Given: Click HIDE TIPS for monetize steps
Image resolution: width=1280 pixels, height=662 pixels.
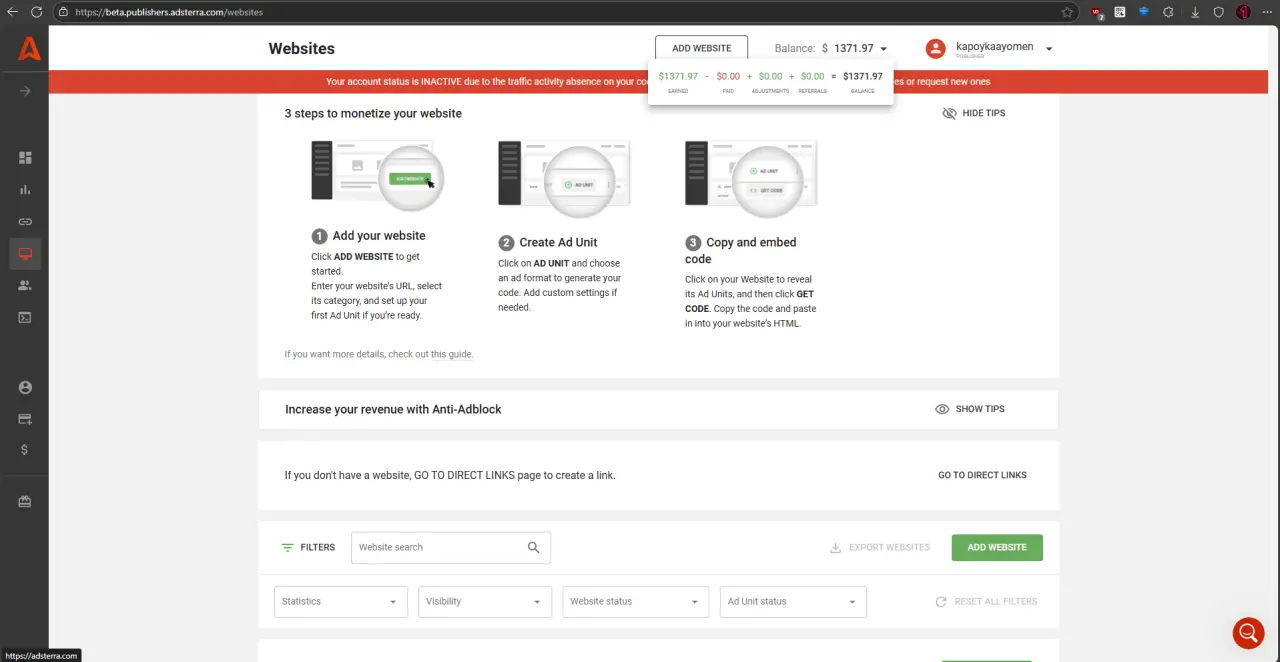Looking at the screenshot, I should tap(974, 113).
